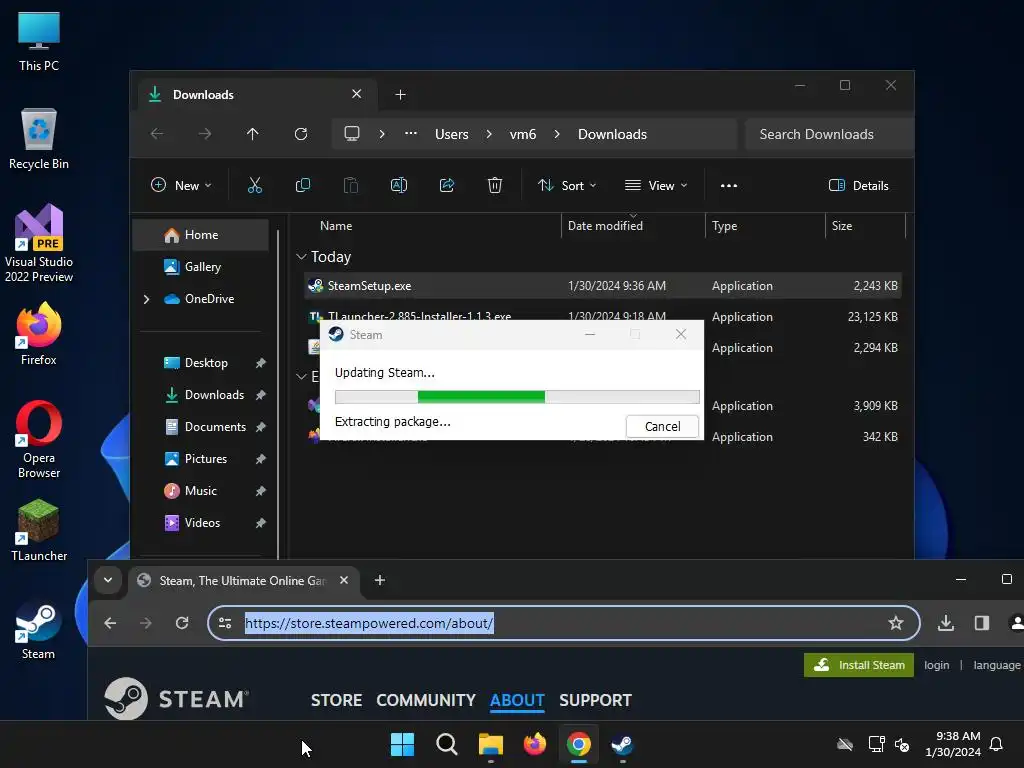
Task: Select SteamSetup.exe file row
Action: pyautogui.click(x=602, y=286)
